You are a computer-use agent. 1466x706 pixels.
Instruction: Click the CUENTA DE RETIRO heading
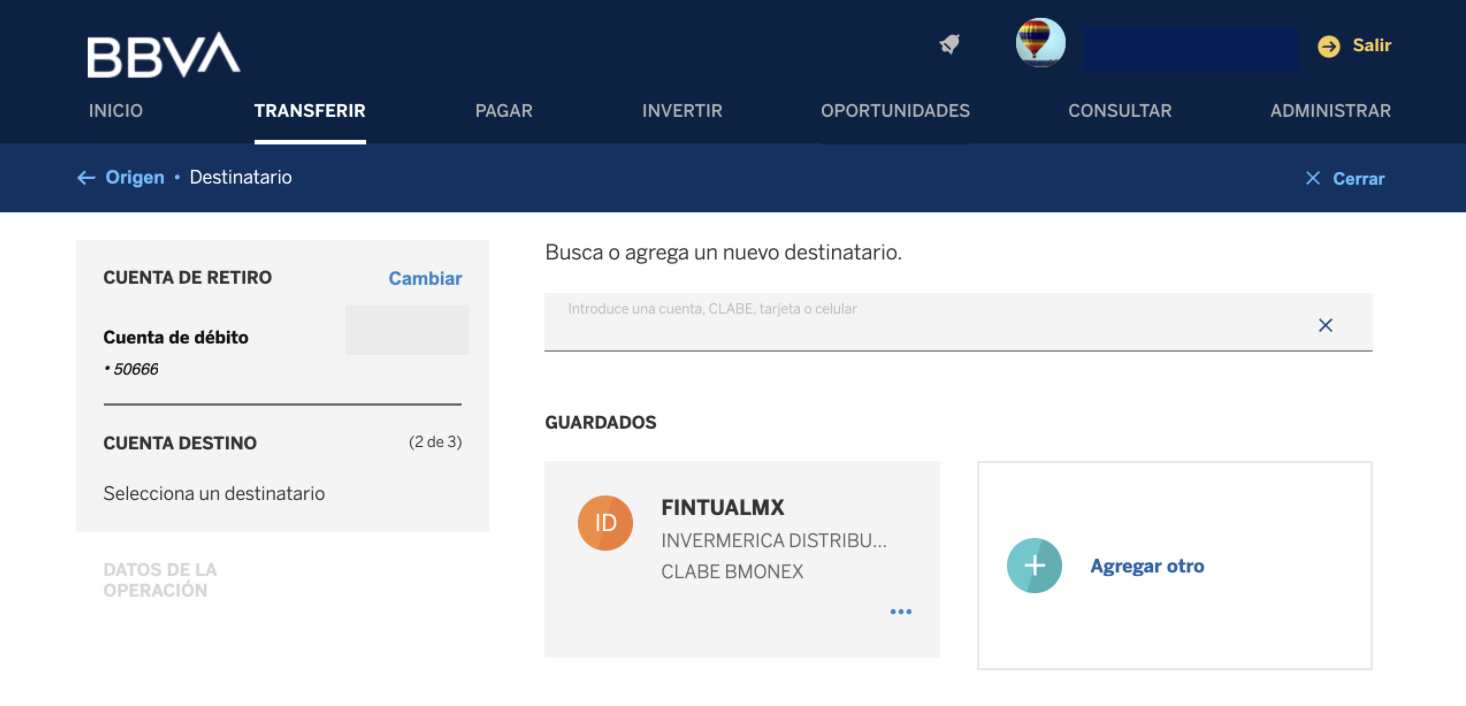(188, 278)
